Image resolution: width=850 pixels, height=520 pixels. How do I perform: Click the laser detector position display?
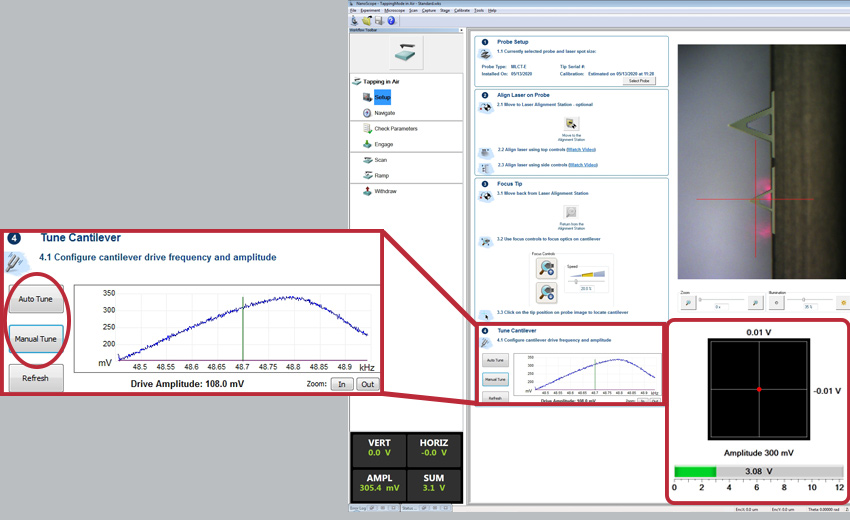tap(759, 389)
